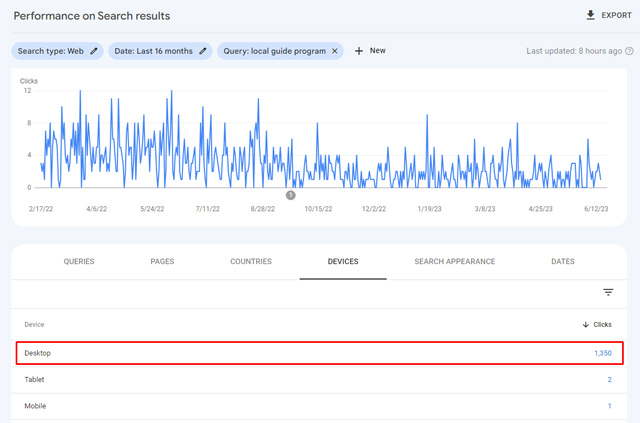Click the annotation marker on chart timeline
640x423 pixels.
coord(291,195)
